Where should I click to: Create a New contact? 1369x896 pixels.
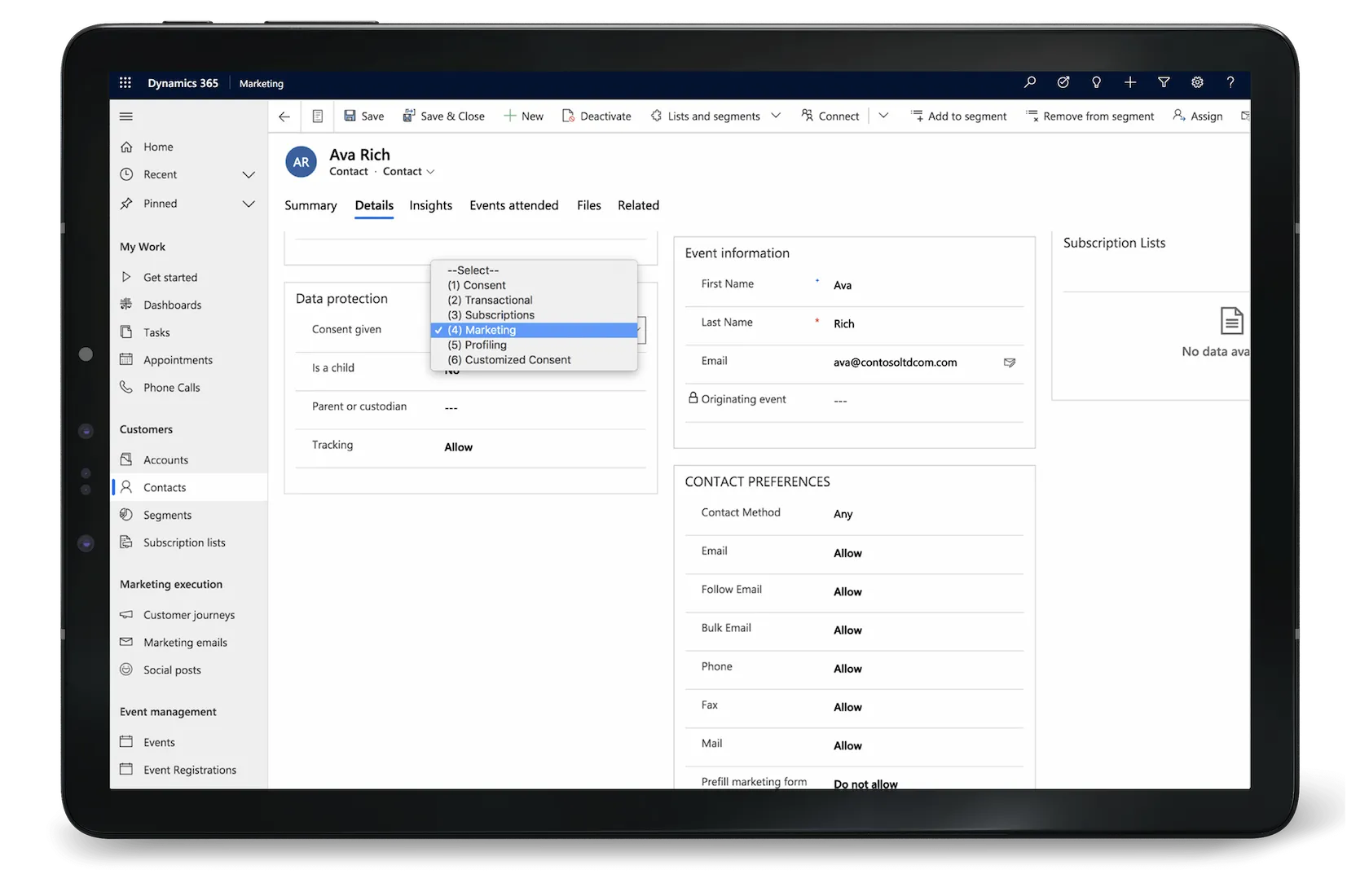523,116
